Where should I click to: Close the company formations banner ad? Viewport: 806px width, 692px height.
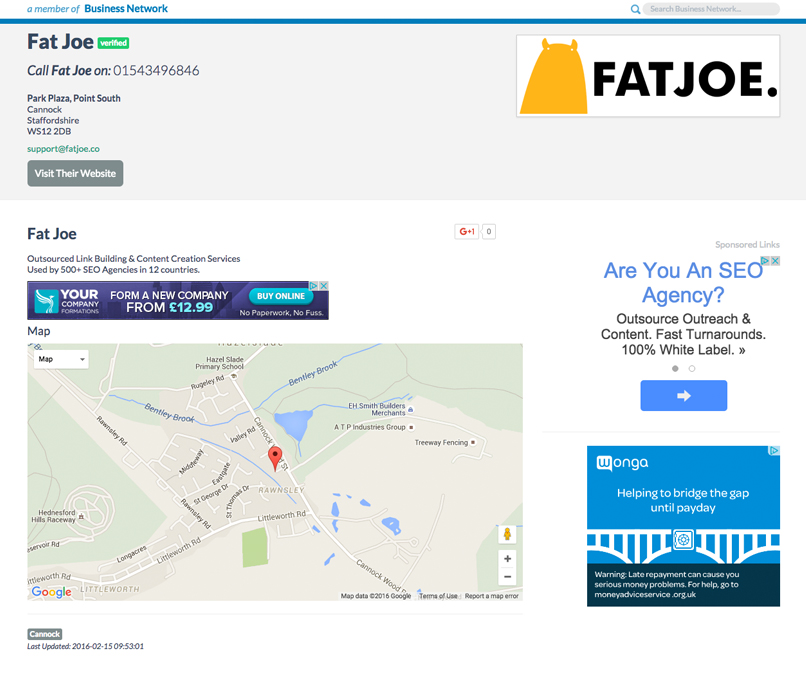(324, 285)
